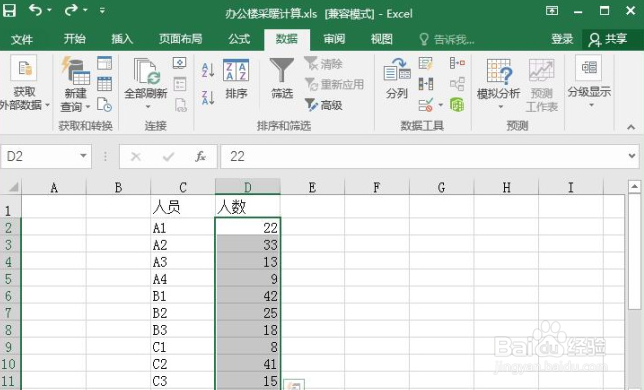Viewport: 644px width, 390px height.
Task: Click the 全部刷新 button
Action: 145,84
